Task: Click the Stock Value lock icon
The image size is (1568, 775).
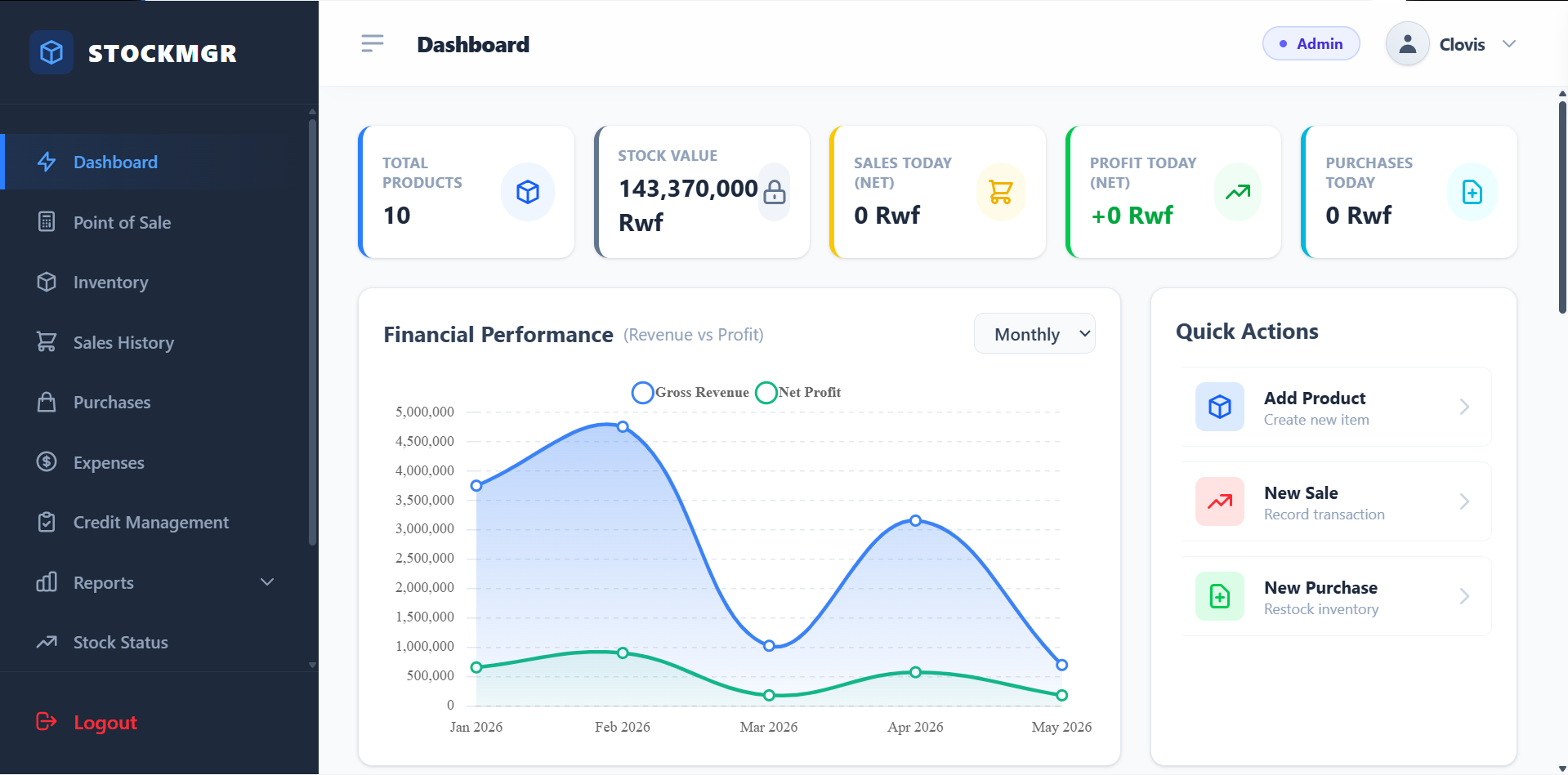Action: point(774,192)
